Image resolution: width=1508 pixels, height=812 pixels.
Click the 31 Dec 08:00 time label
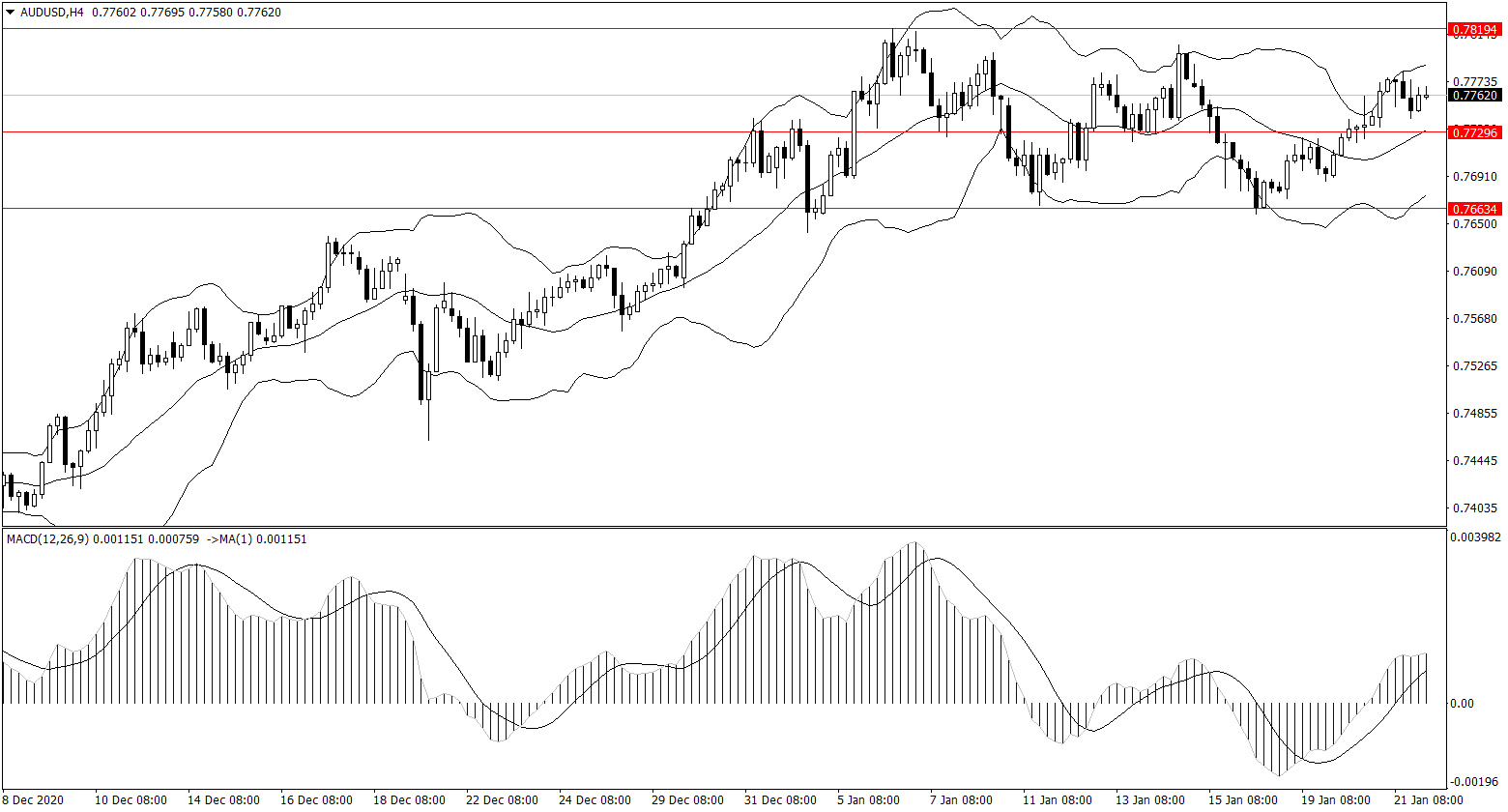coord(778,800)
